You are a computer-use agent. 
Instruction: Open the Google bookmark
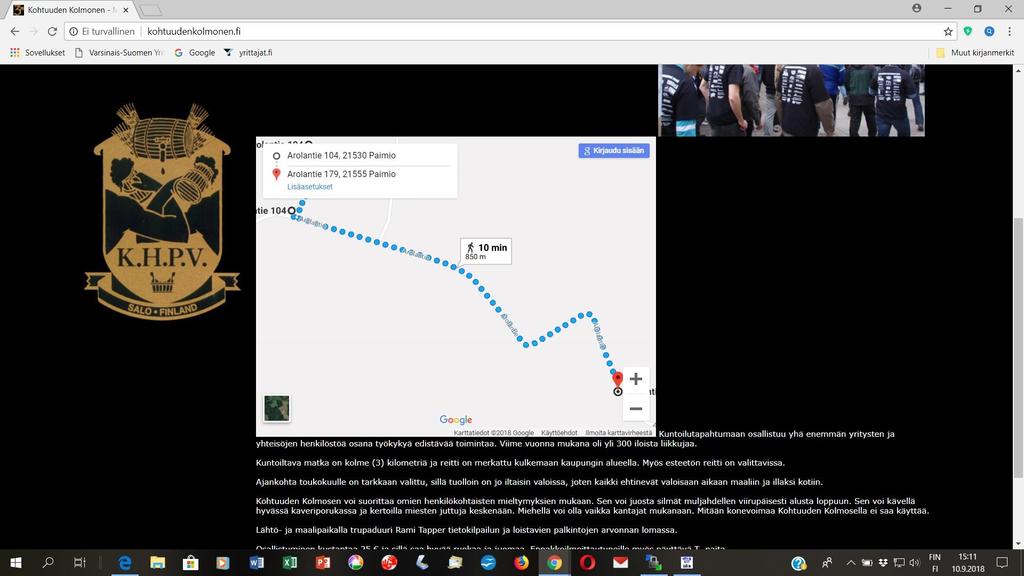point(195,53)
